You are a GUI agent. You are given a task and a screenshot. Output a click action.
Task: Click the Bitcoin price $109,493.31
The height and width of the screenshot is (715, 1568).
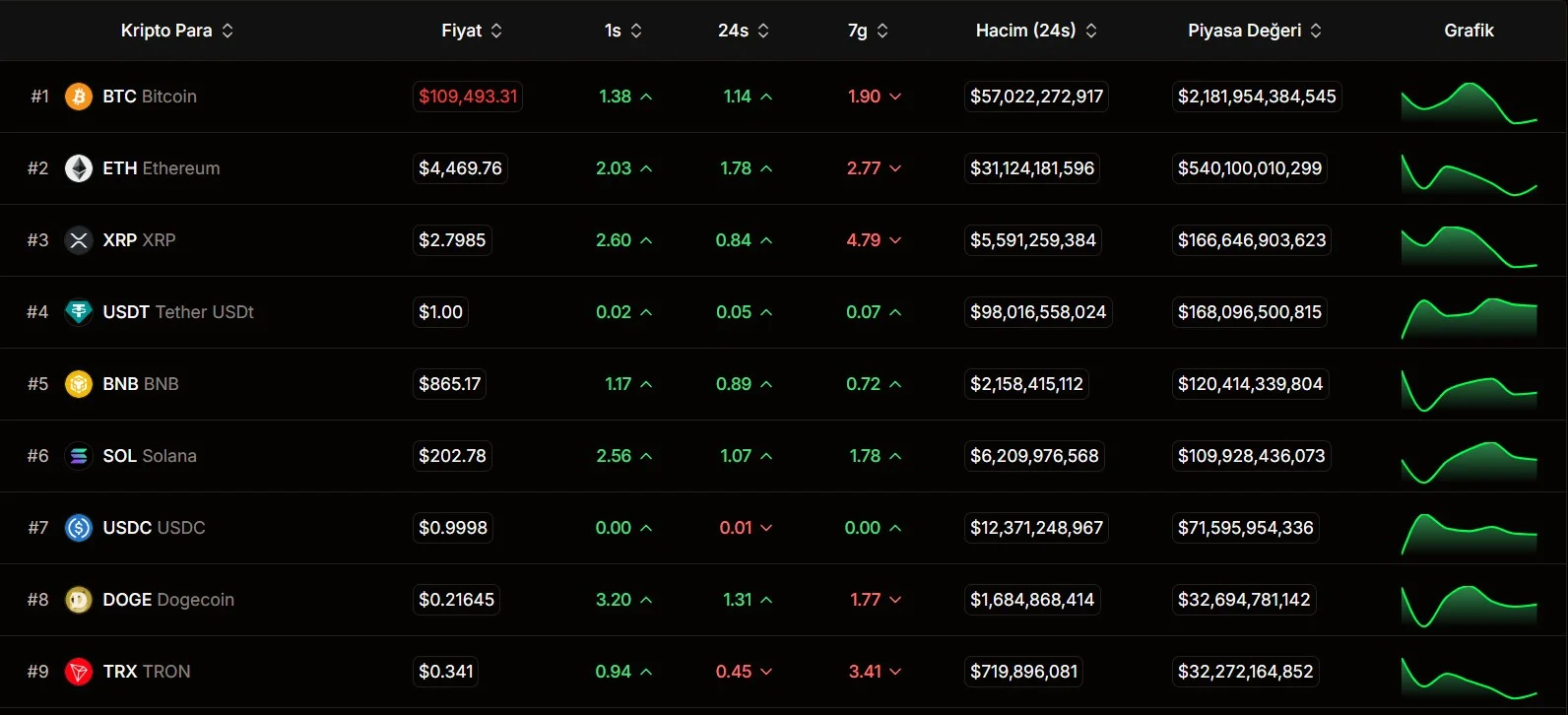coord(468,97)
